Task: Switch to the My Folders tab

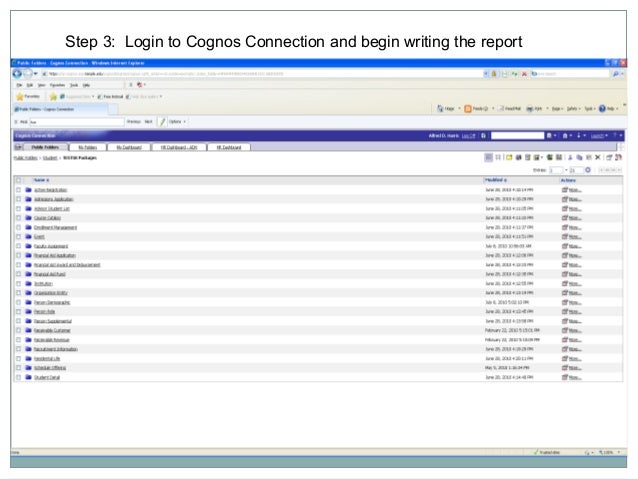Action: click(87, 147)
